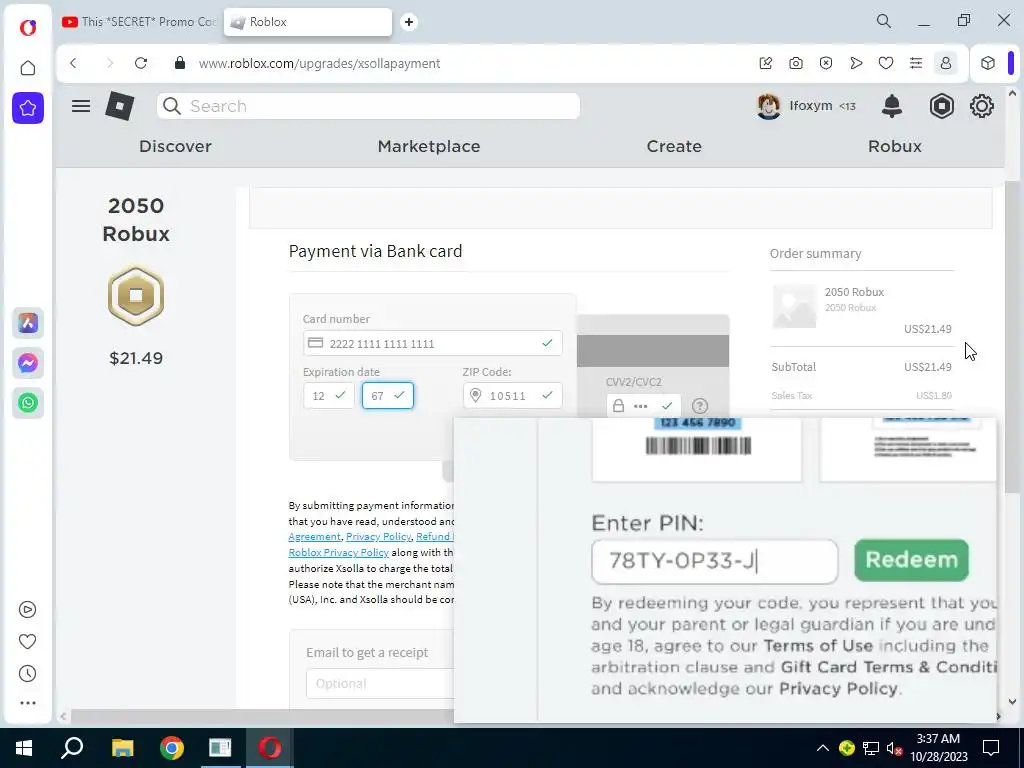Open Roblox hamburger navigation menu

tap(81, 106)
